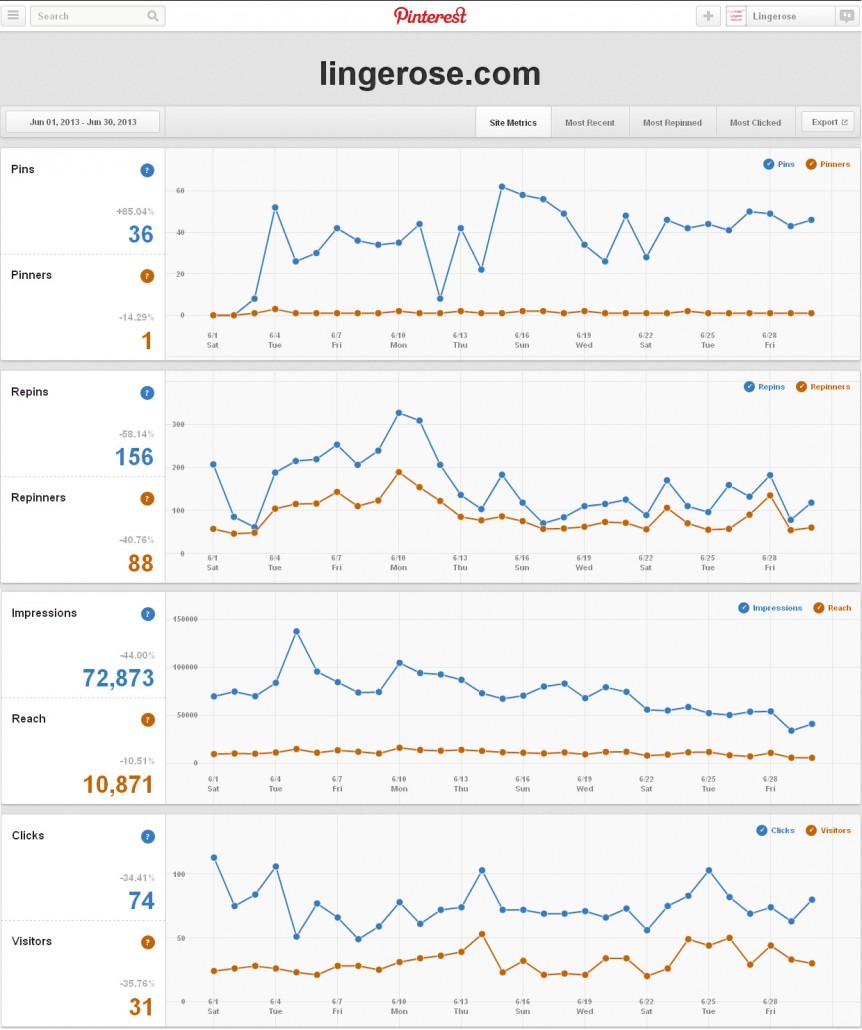862x1030 pixels.
Task: Click the -44.00% change for Impressions
Action: tap(137, 656)
